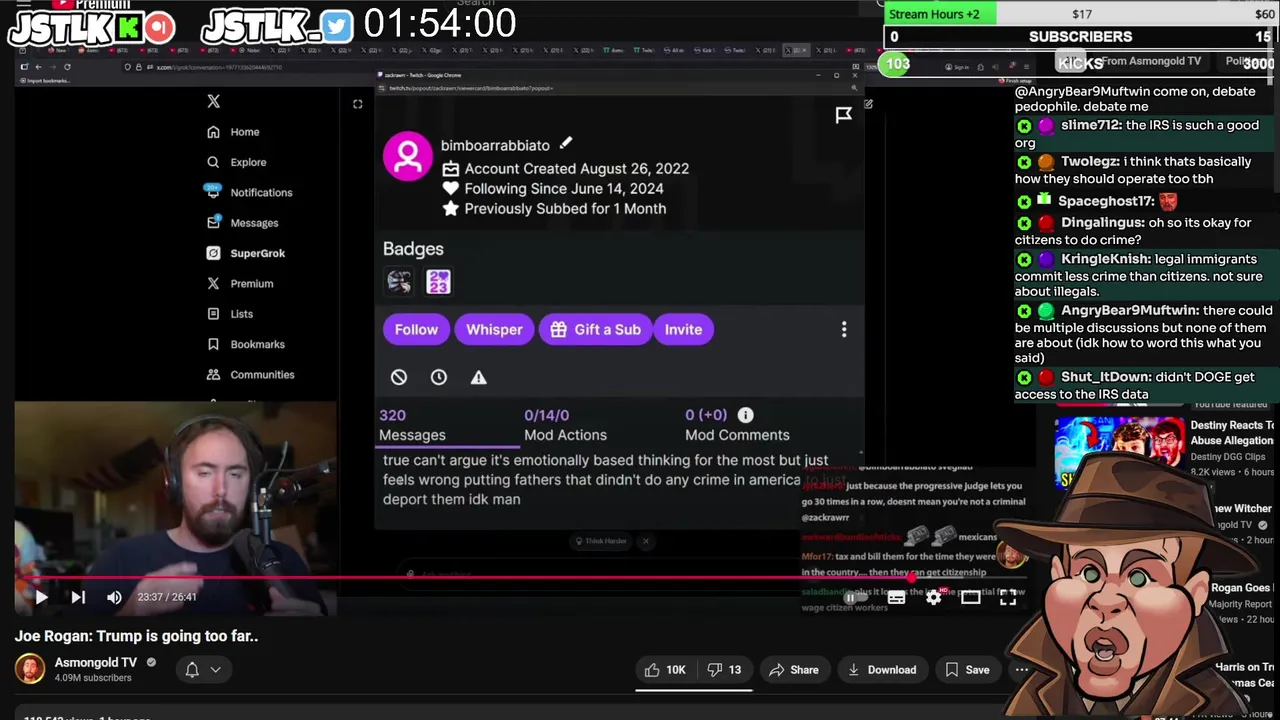Screen dimensions: 1280x720
Task: Click the expand-frame icon beside X sidebar
Action: point(357,104)
